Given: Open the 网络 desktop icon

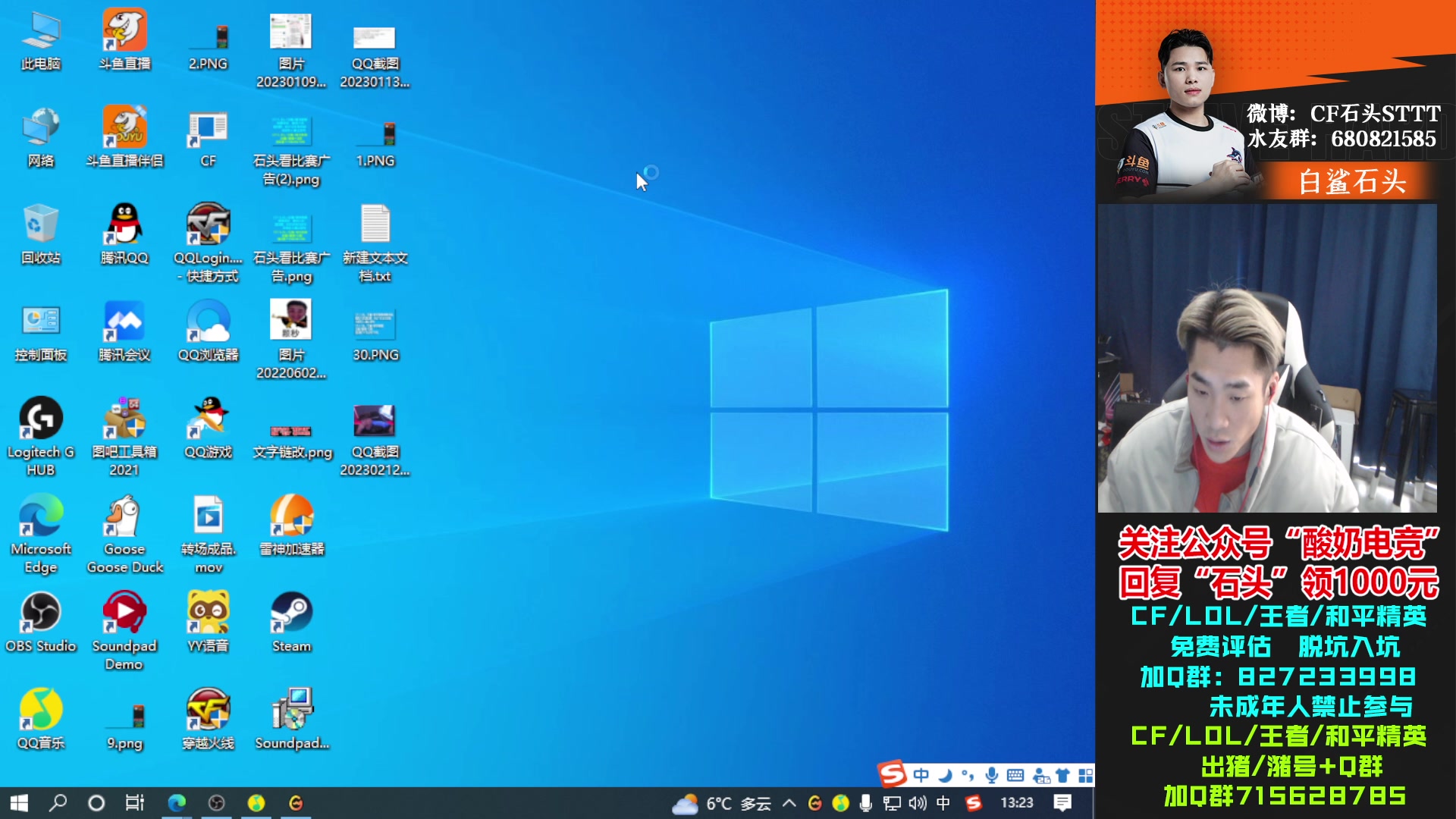Looking at the screenshot, I should pos(41,138).
